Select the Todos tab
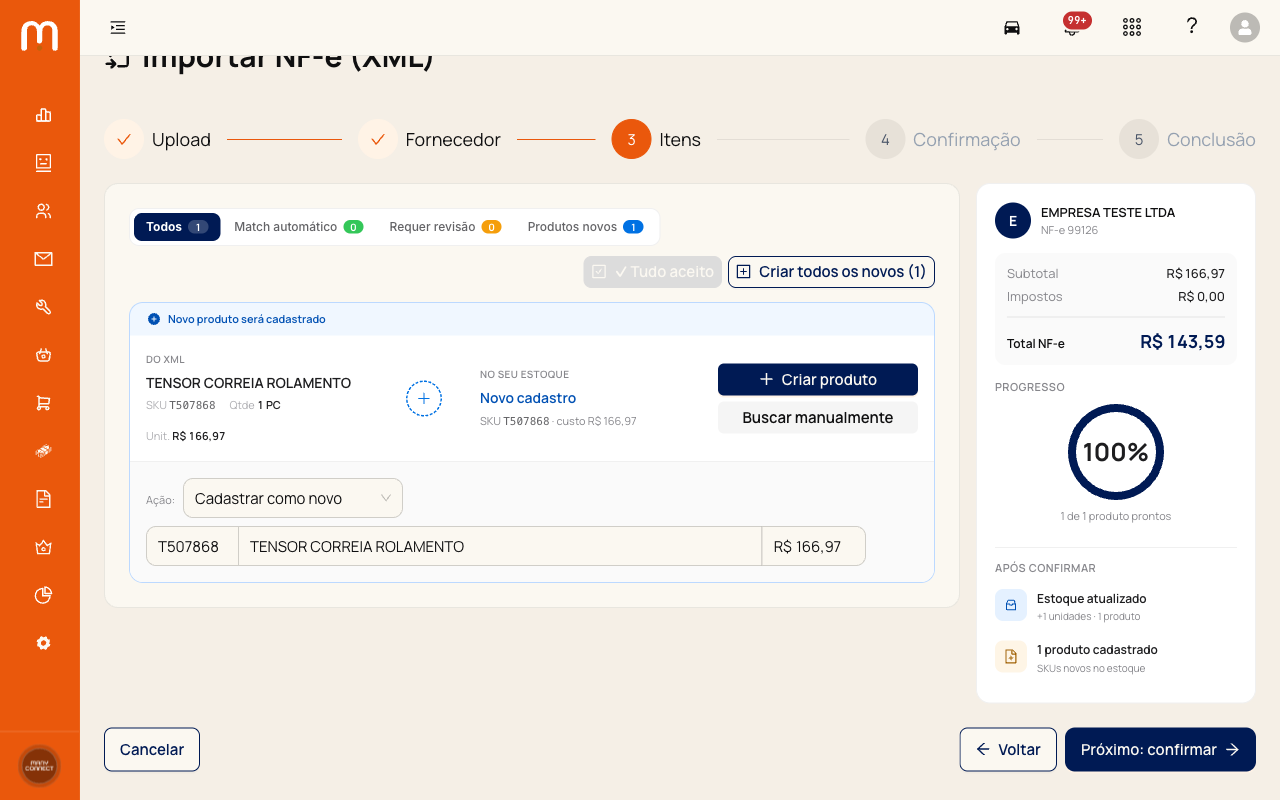Viewport: 1280px width, 800px height. (177, 227)
